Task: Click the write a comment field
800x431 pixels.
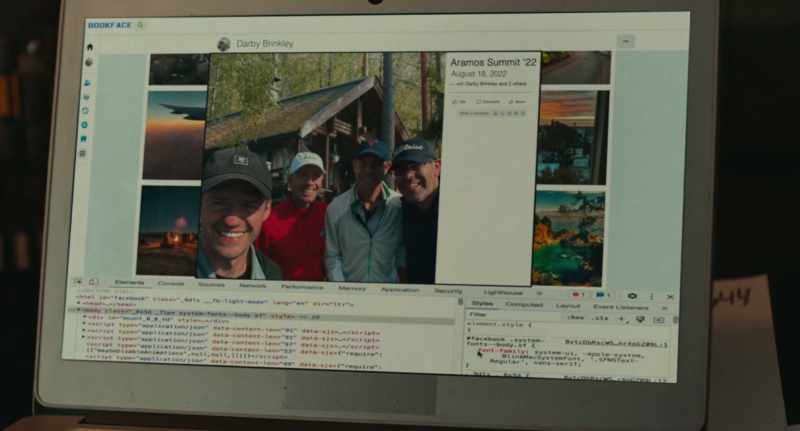Action: (492, 113)
